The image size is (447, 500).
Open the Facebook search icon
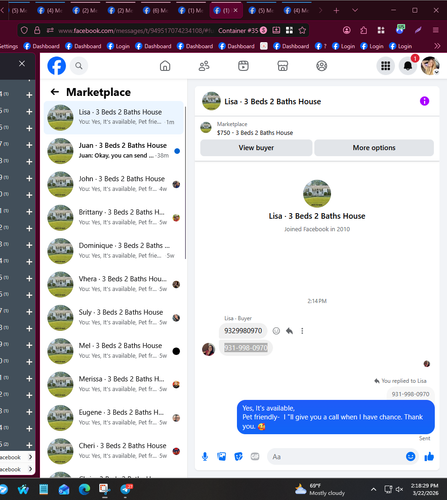pyautogui.click(x=79, y=66)
